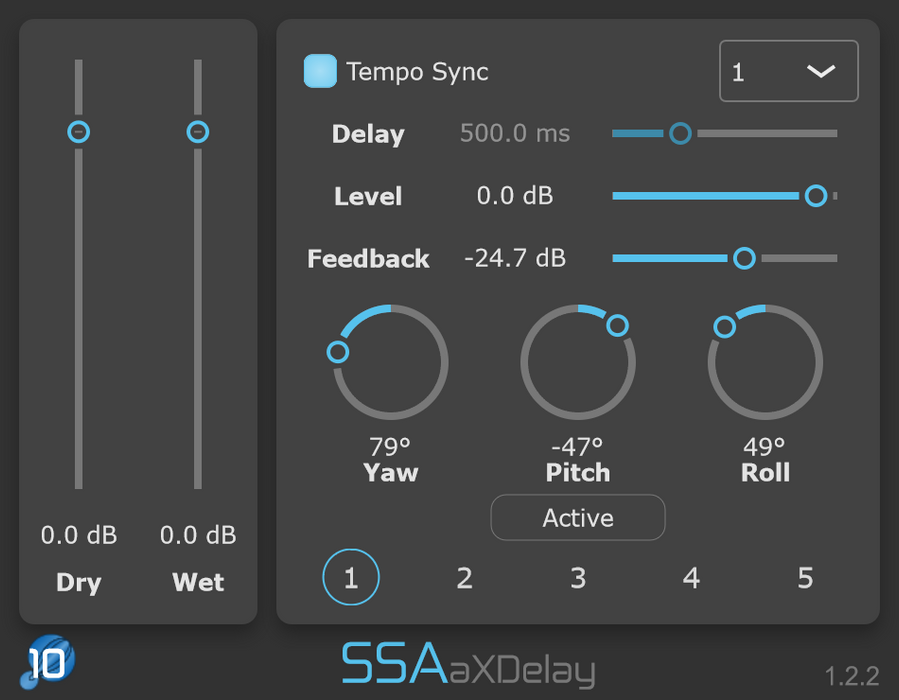Select delay tap 3

click(x=578, y=577)
